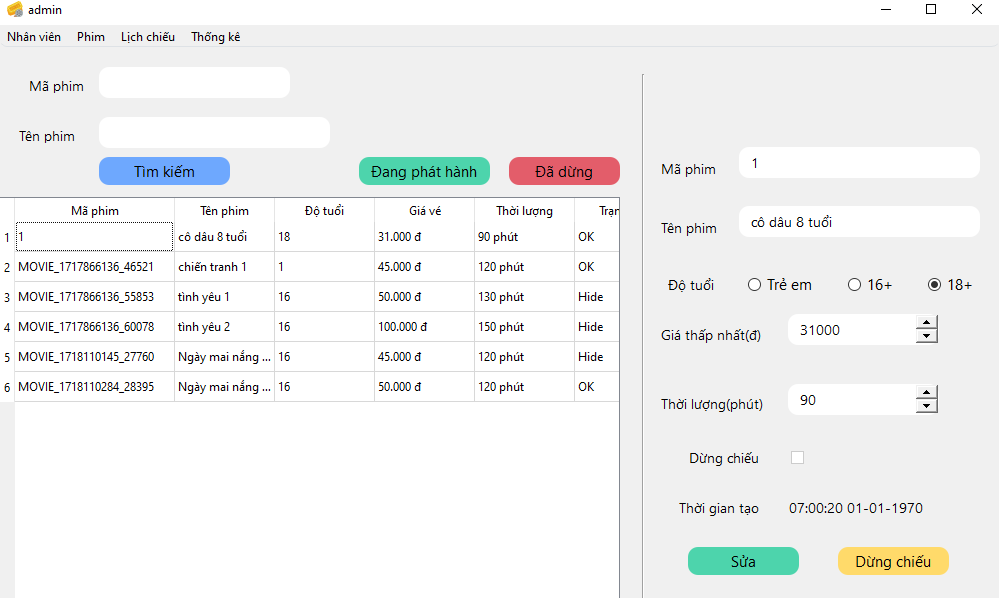Click the OK status in chiến tranh 1 row
Screen dimensions: 999x598
(596, 267)
